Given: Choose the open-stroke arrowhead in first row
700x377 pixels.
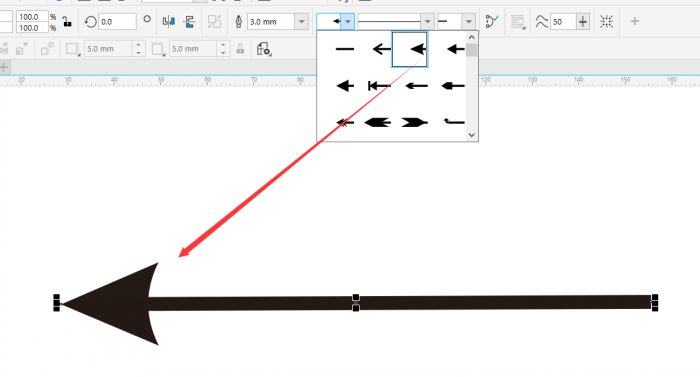Looking at the screenshot, I should pos(382,49).
